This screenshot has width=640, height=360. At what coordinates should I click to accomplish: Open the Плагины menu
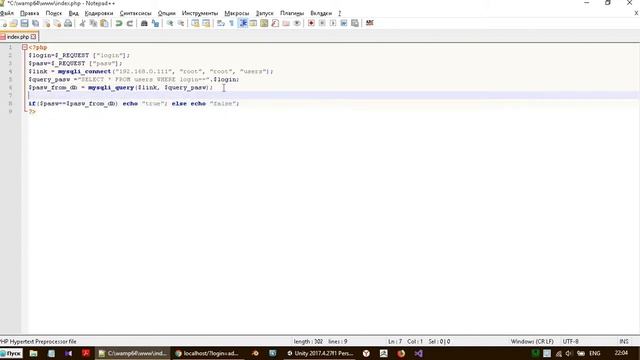click(x=292, y=13)
